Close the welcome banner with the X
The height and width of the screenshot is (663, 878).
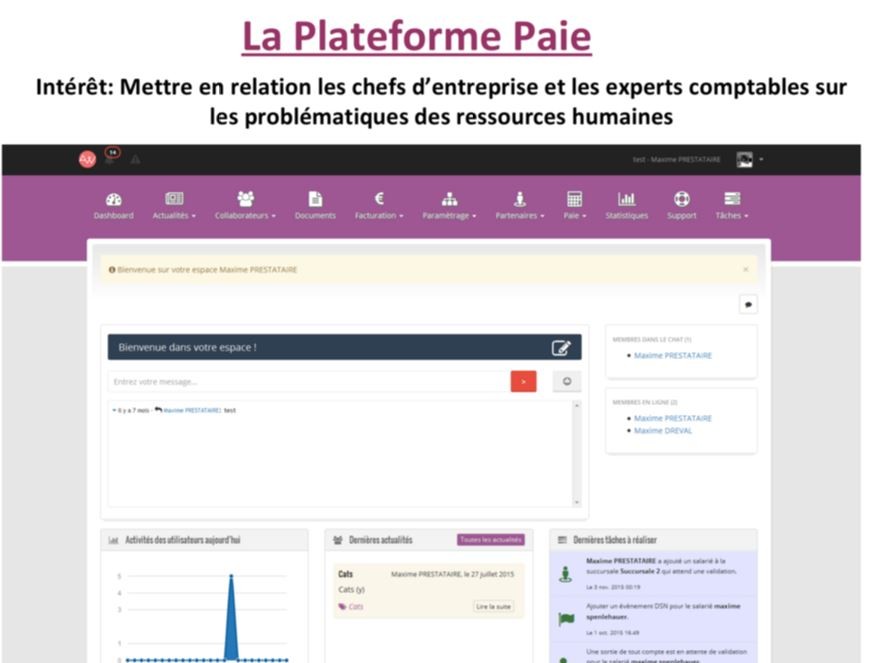coord(746,269)
